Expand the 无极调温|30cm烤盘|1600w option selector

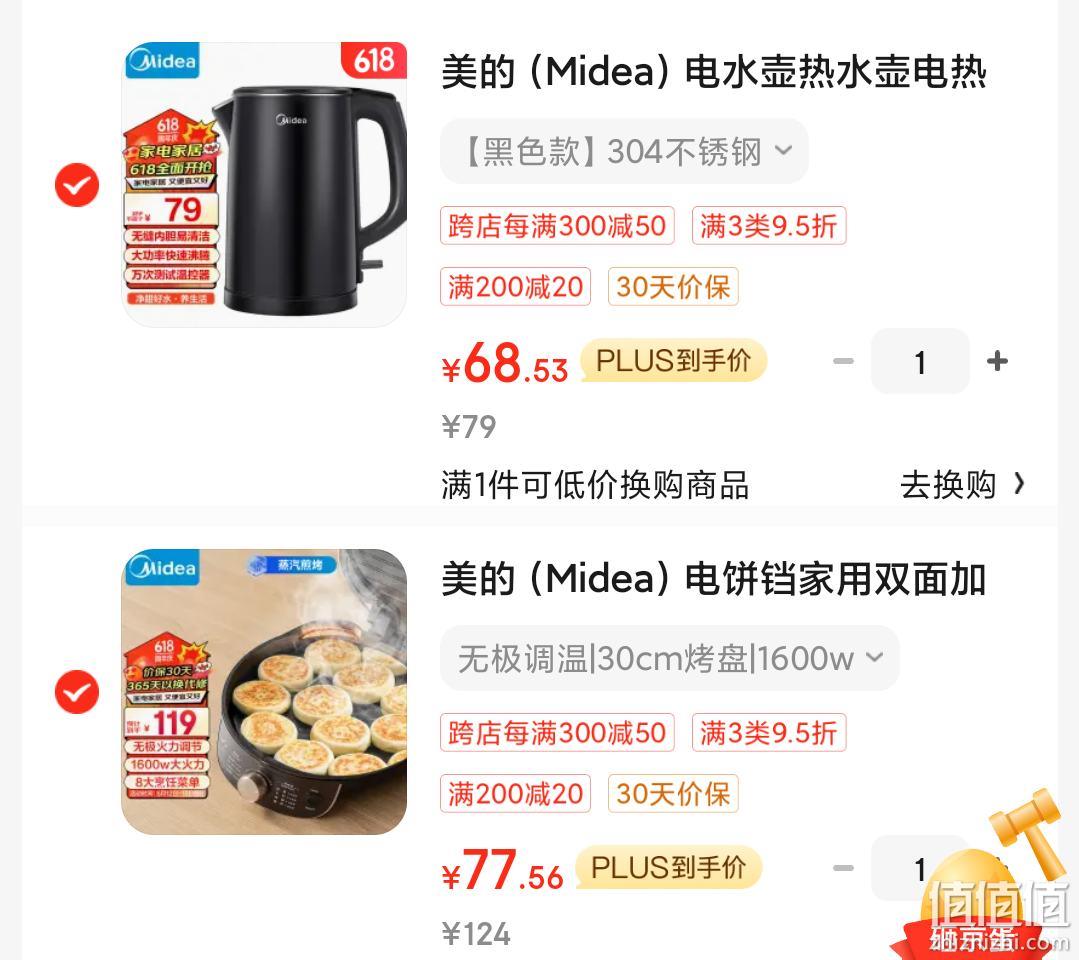(670, 659)
